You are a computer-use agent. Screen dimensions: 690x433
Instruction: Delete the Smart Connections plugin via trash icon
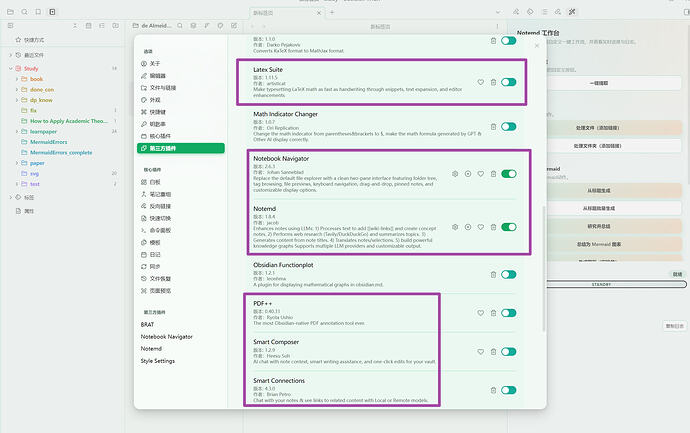pyautogui.click(x=493, y=390)
